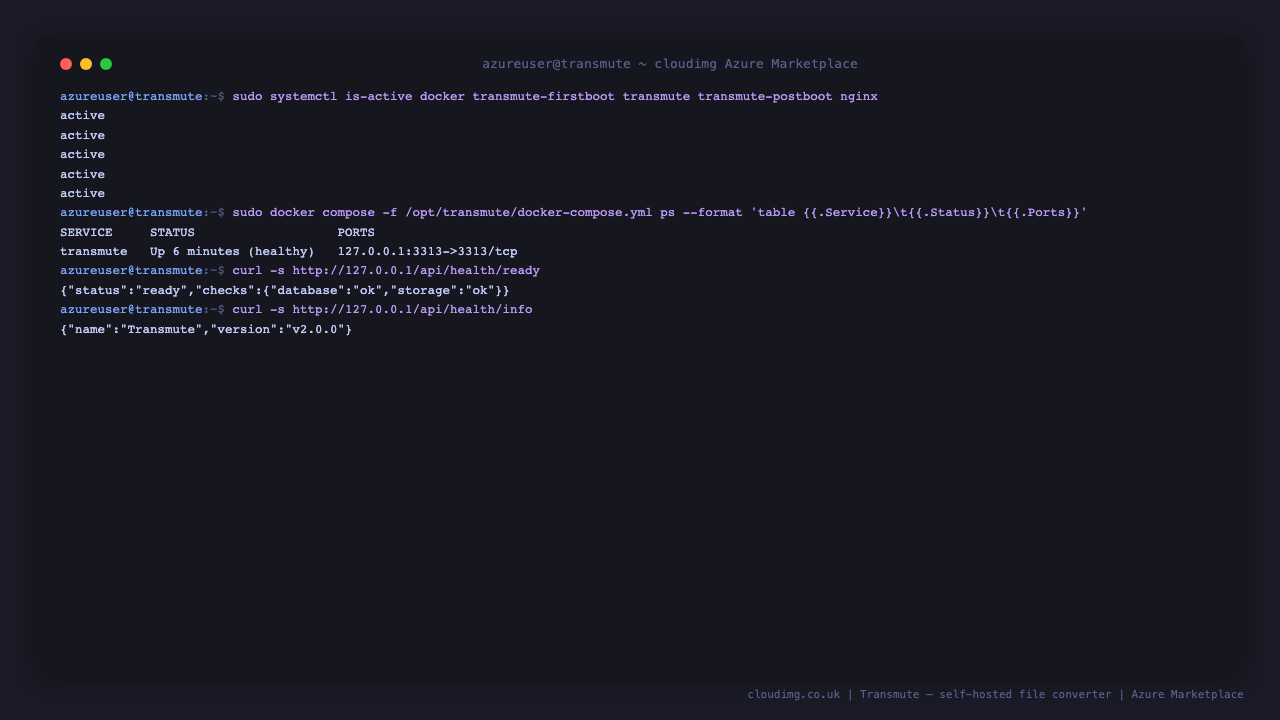Click the terminal title 'azureuser@transmute ~ cloudimg Azure Marketplace'
The height and width of the screenshot is (720, 1280).
click(x=670, y=64)
